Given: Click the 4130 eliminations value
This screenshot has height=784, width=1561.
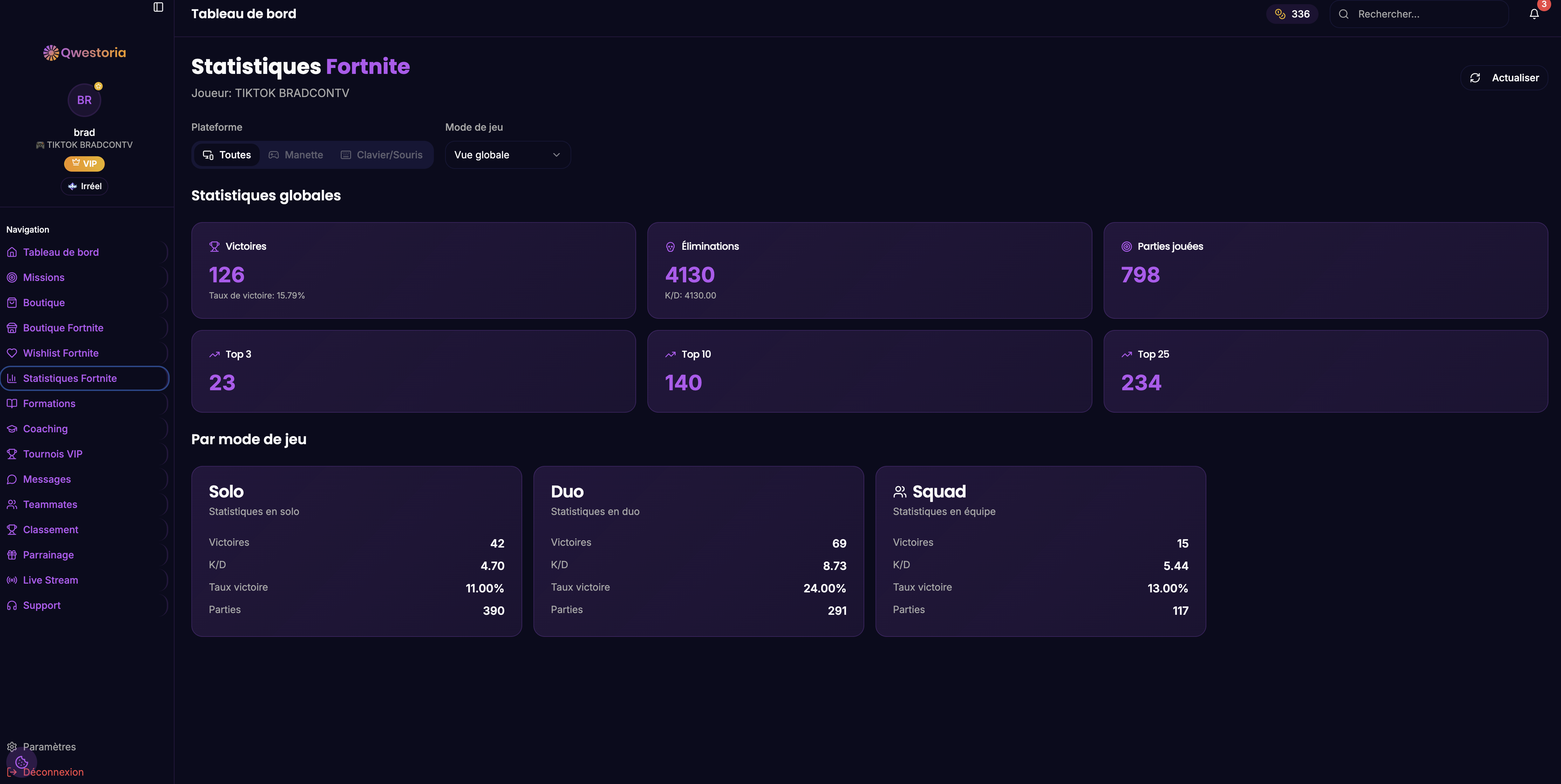Looking at the screenshot, I should [x=690, y=275].
